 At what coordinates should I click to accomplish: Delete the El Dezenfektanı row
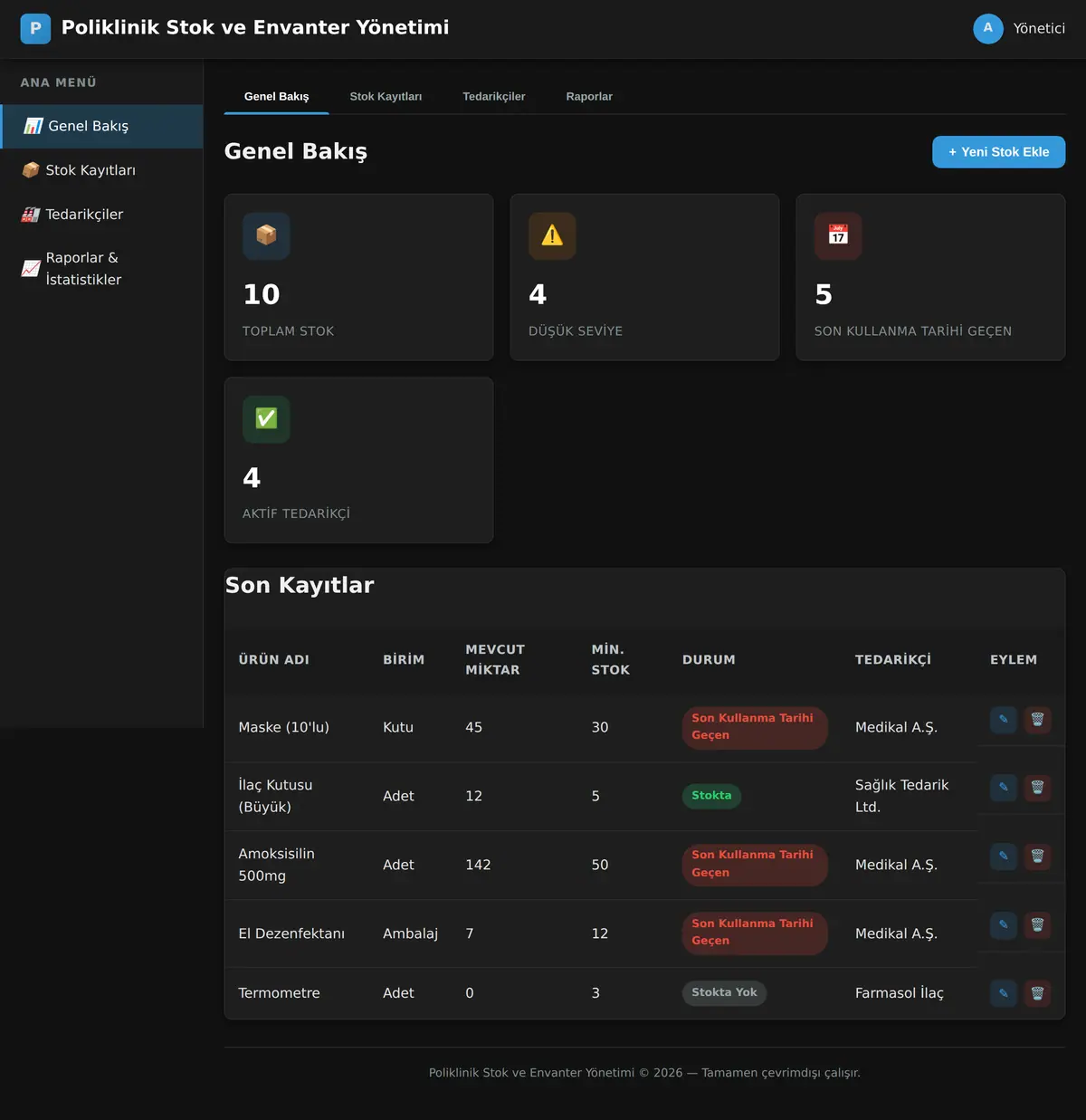pyautogui.click(x=1037, y=925)
